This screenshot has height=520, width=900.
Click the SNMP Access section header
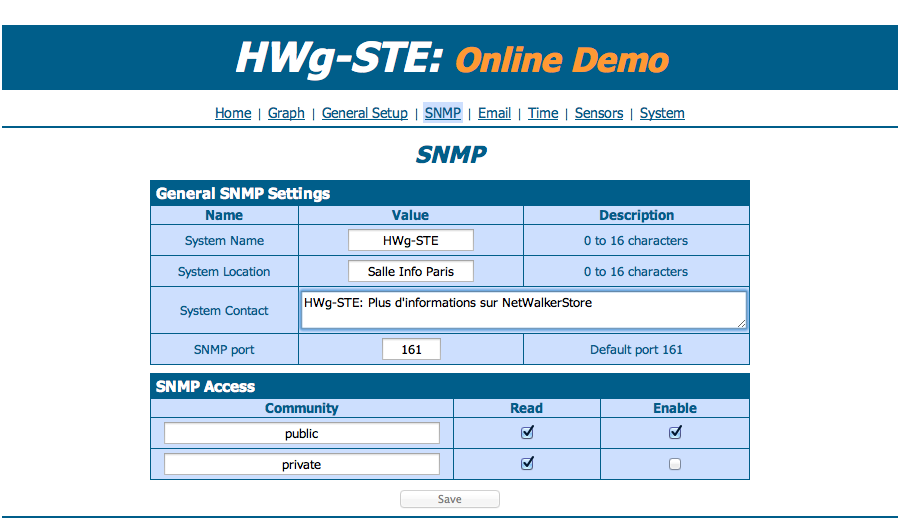point(450,386)
